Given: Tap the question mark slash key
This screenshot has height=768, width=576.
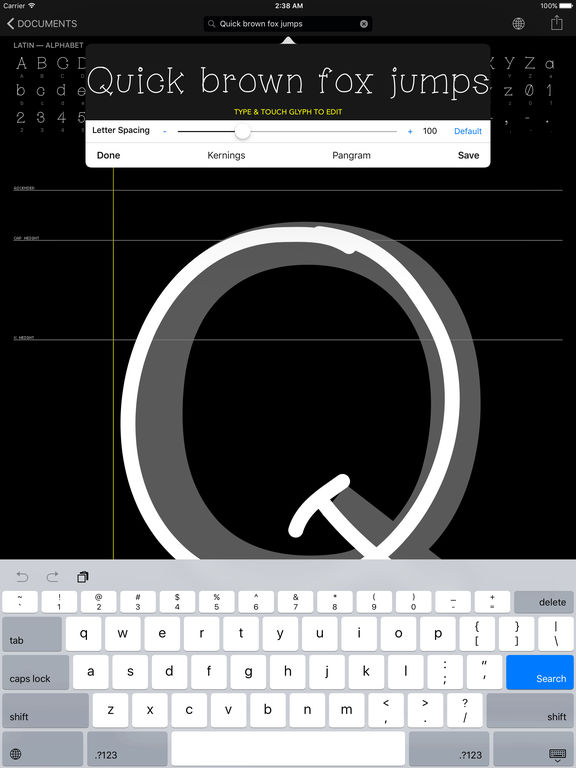Looking at the screenshot, I should coord(465,710).
